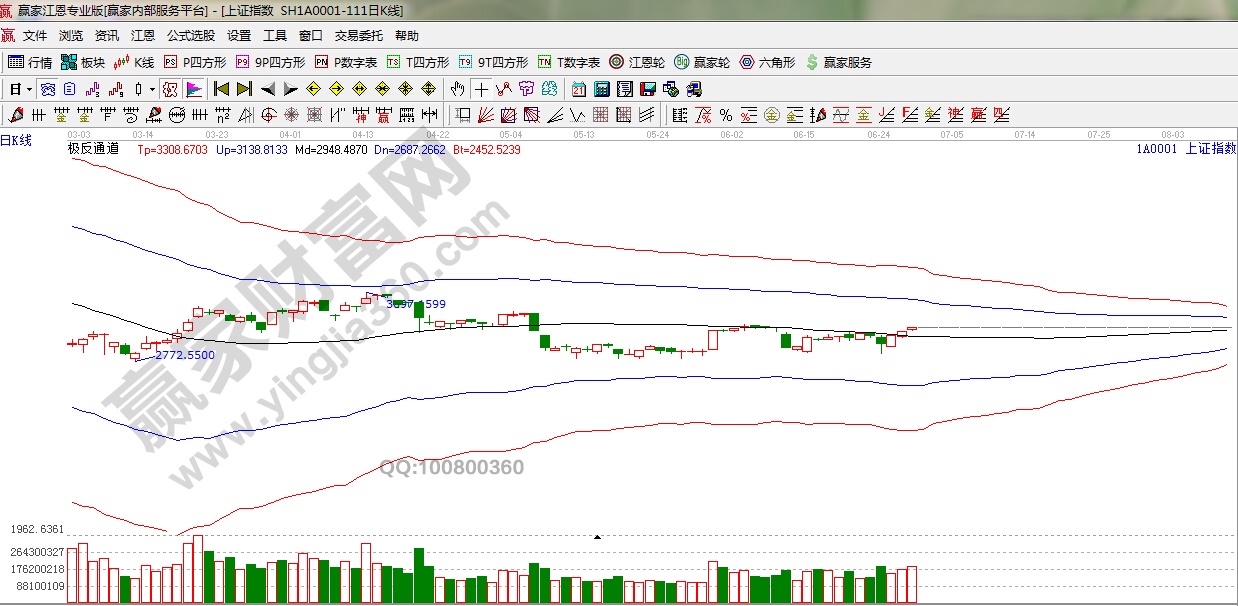The image size is (1238, 606).
Task: Open the 工具 menu
Action: click(x=274, y=35)
